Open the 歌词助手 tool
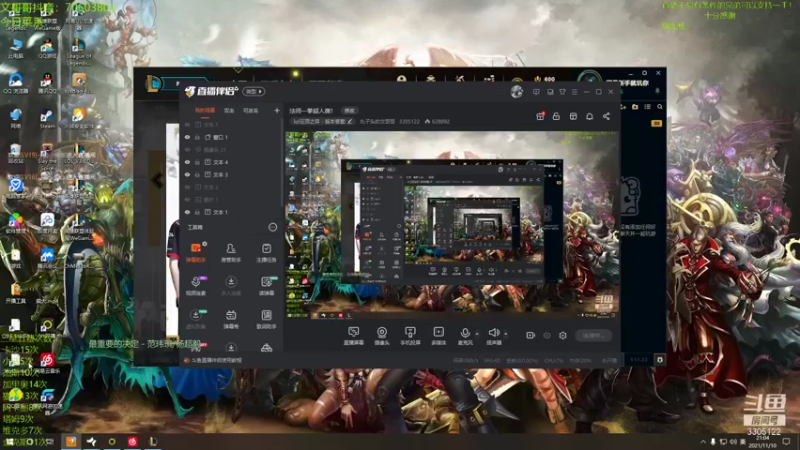The image size is (800, 450). (x=266, y=319)
